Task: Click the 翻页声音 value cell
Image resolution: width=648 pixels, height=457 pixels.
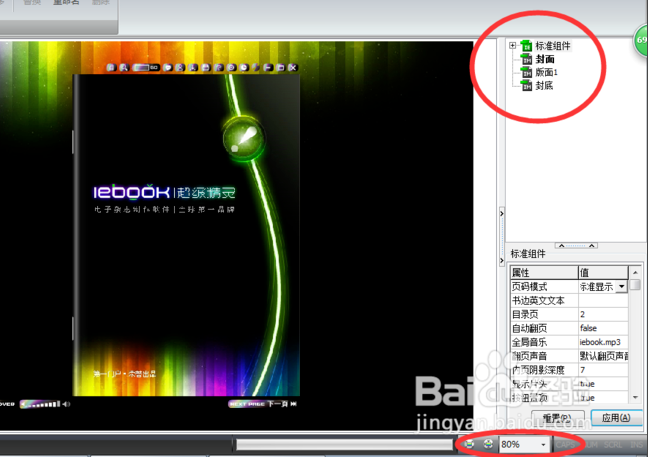Action: 603,356
